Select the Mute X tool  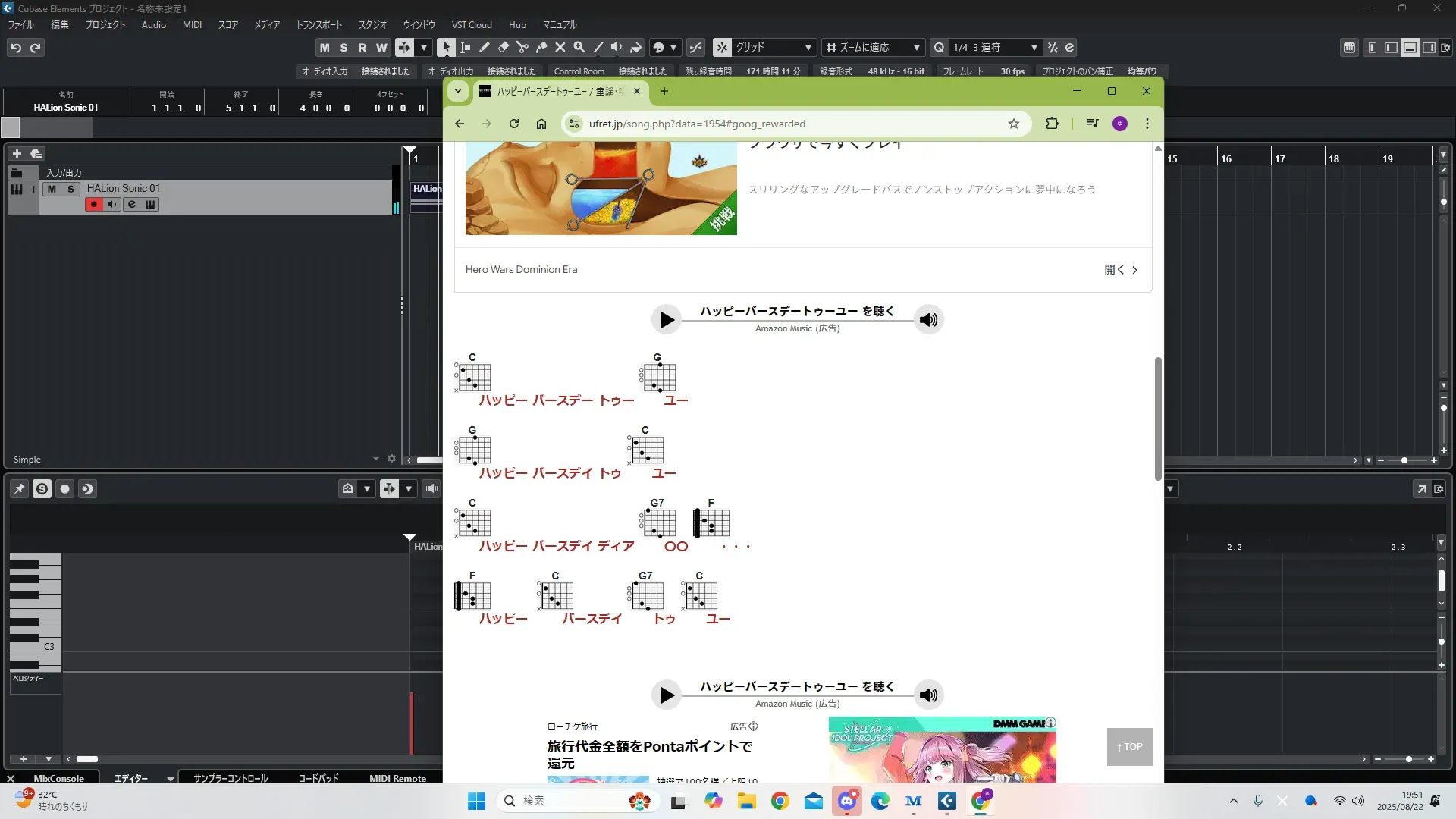(x=560, y=47)
